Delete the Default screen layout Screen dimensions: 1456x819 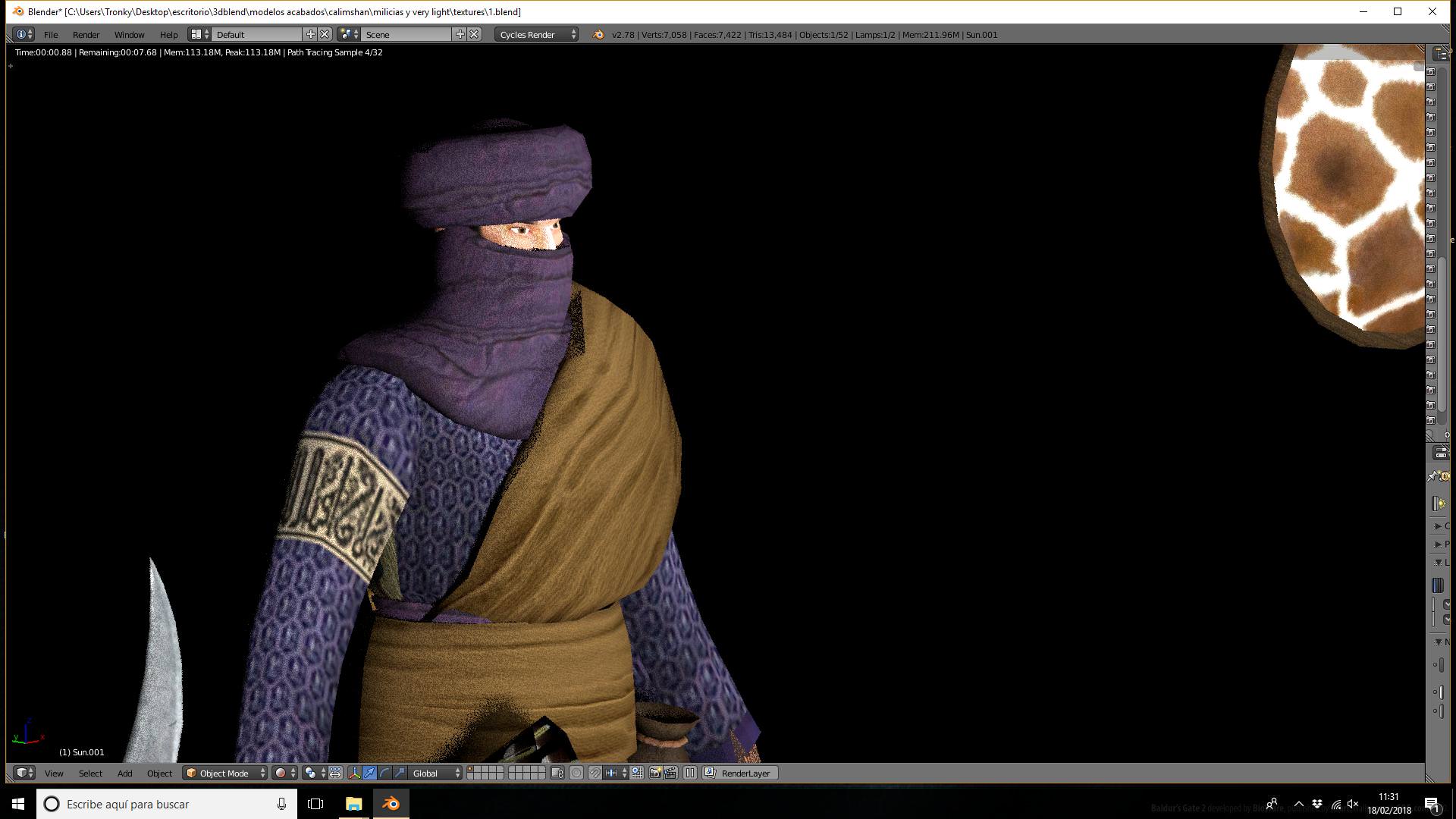click(x=325, y=34)
